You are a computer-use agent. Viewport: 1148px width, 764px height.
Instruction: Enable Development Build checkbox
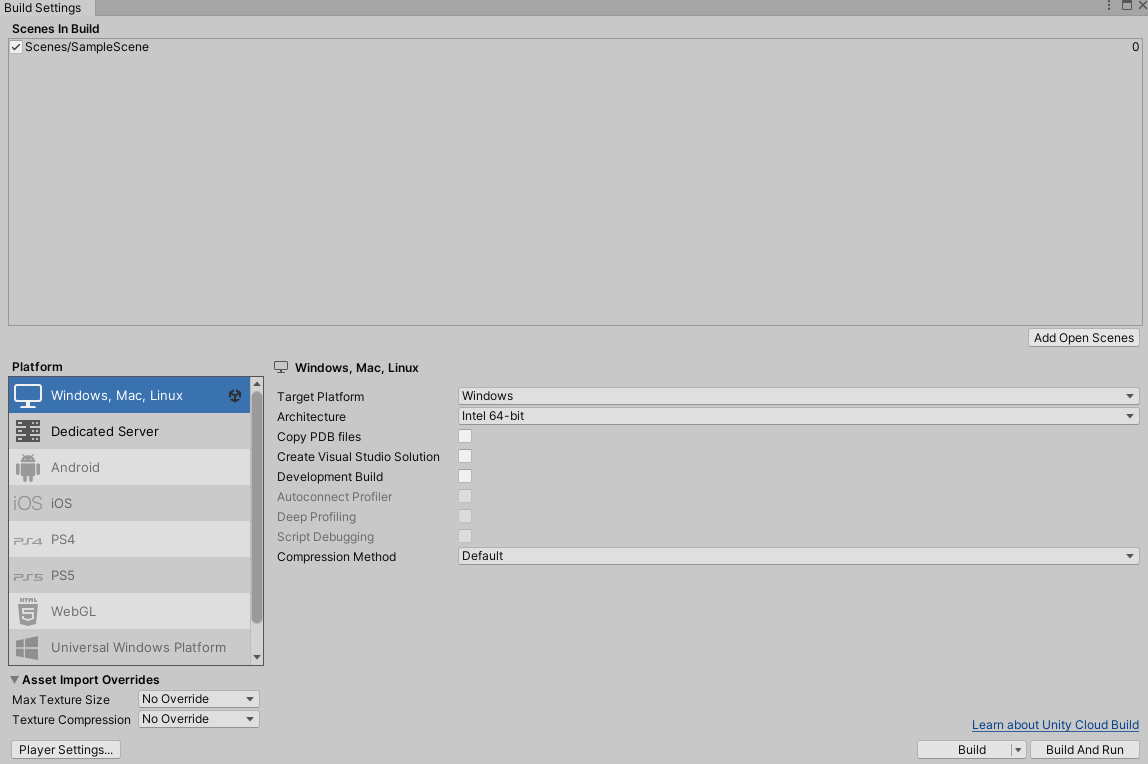465,476
